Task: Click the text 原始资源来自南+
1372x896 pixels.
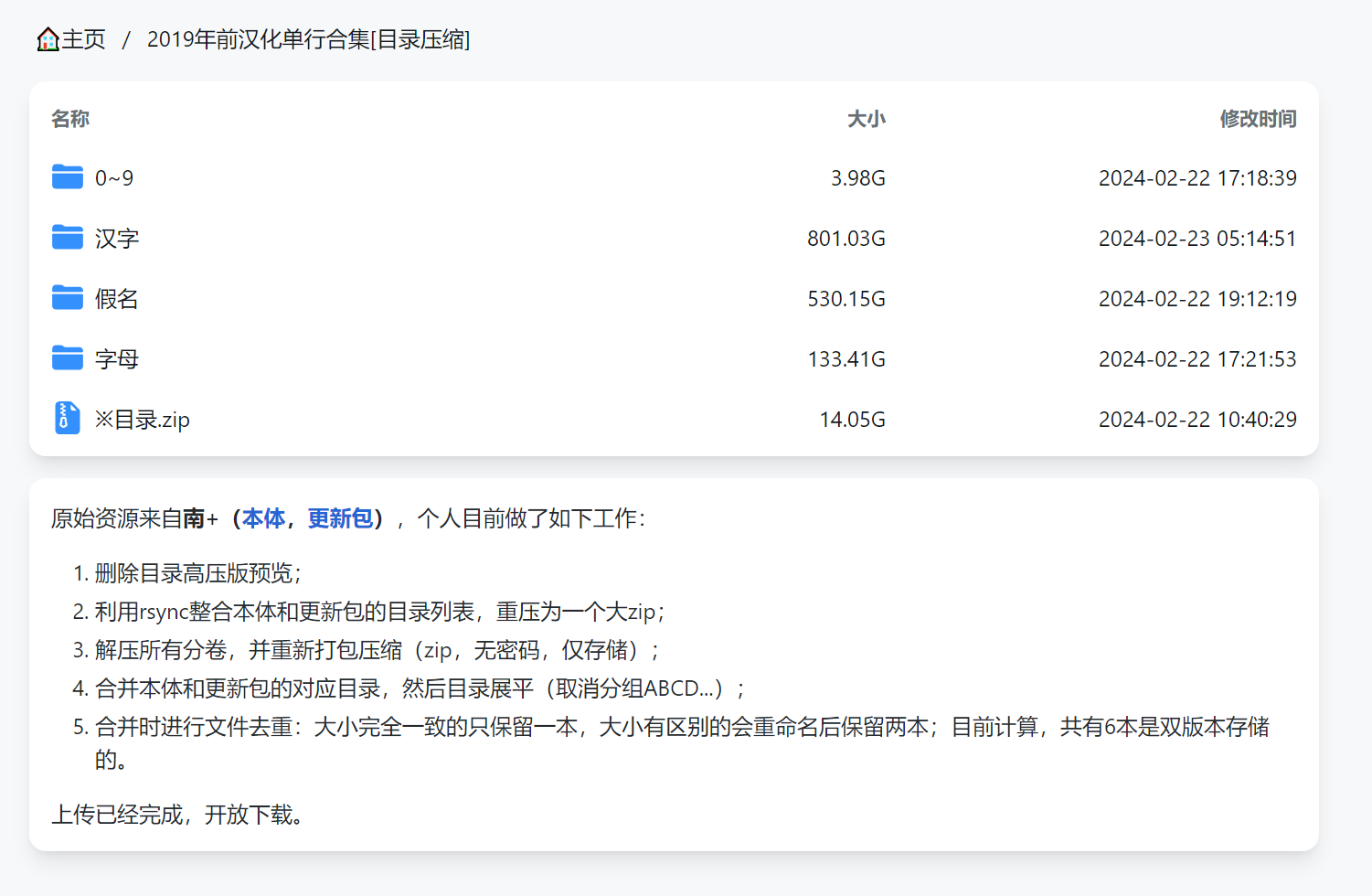Action: pos(134,518)
